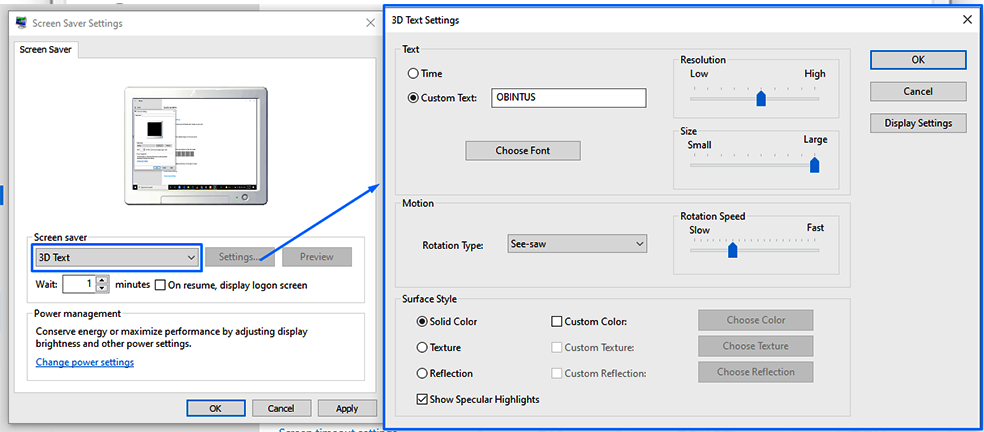Click the Wait minutes input field
The height and width of the screenshot is (432, 984).
[x=80, y=284]
